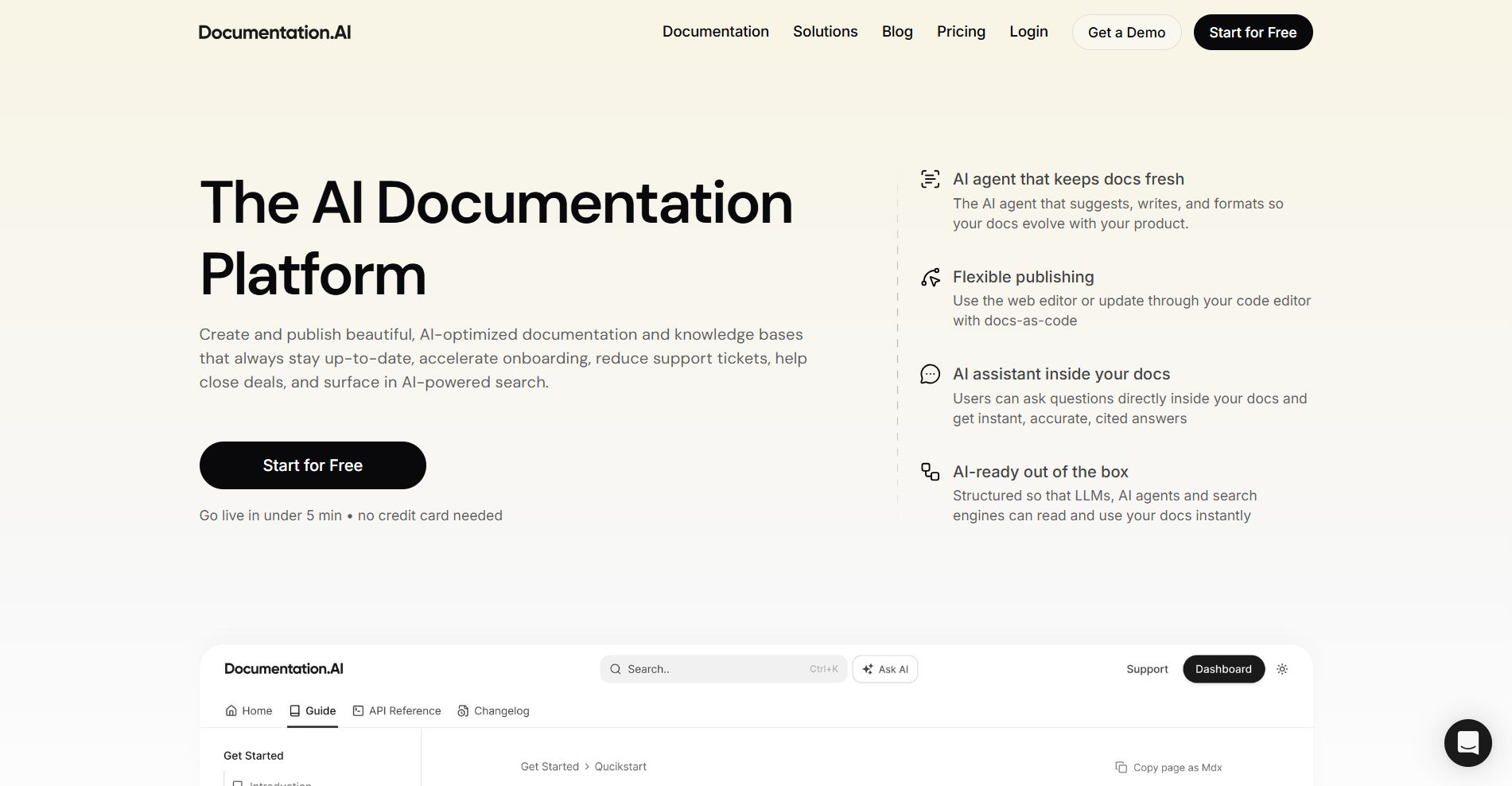Switch to the Changelog tab
Image resolution: width=1512 pixels, height=786 pixels.
pos(493,710)
